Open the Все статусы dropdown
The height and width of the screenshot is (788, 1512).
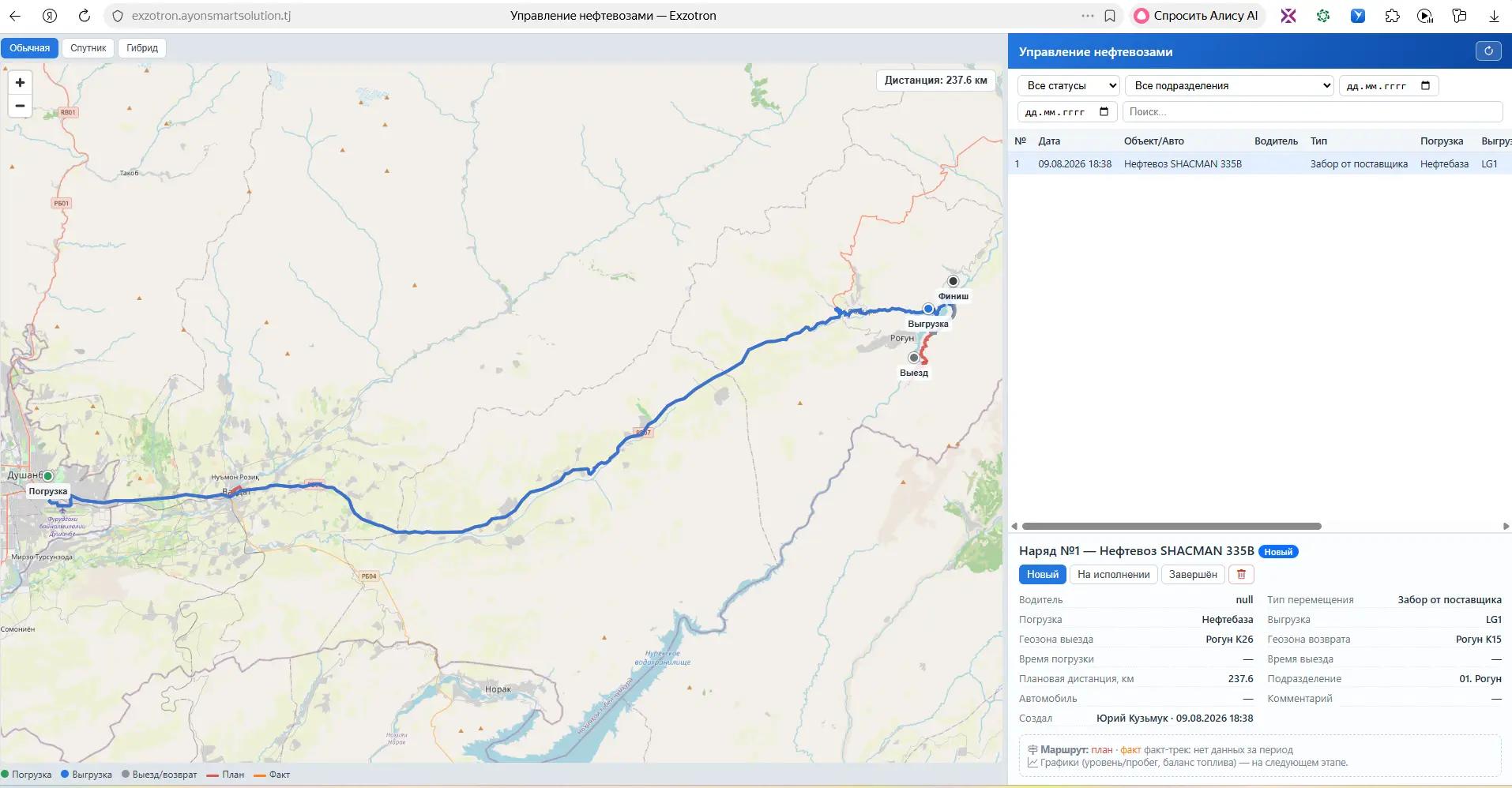click(x=1068, y=85)
